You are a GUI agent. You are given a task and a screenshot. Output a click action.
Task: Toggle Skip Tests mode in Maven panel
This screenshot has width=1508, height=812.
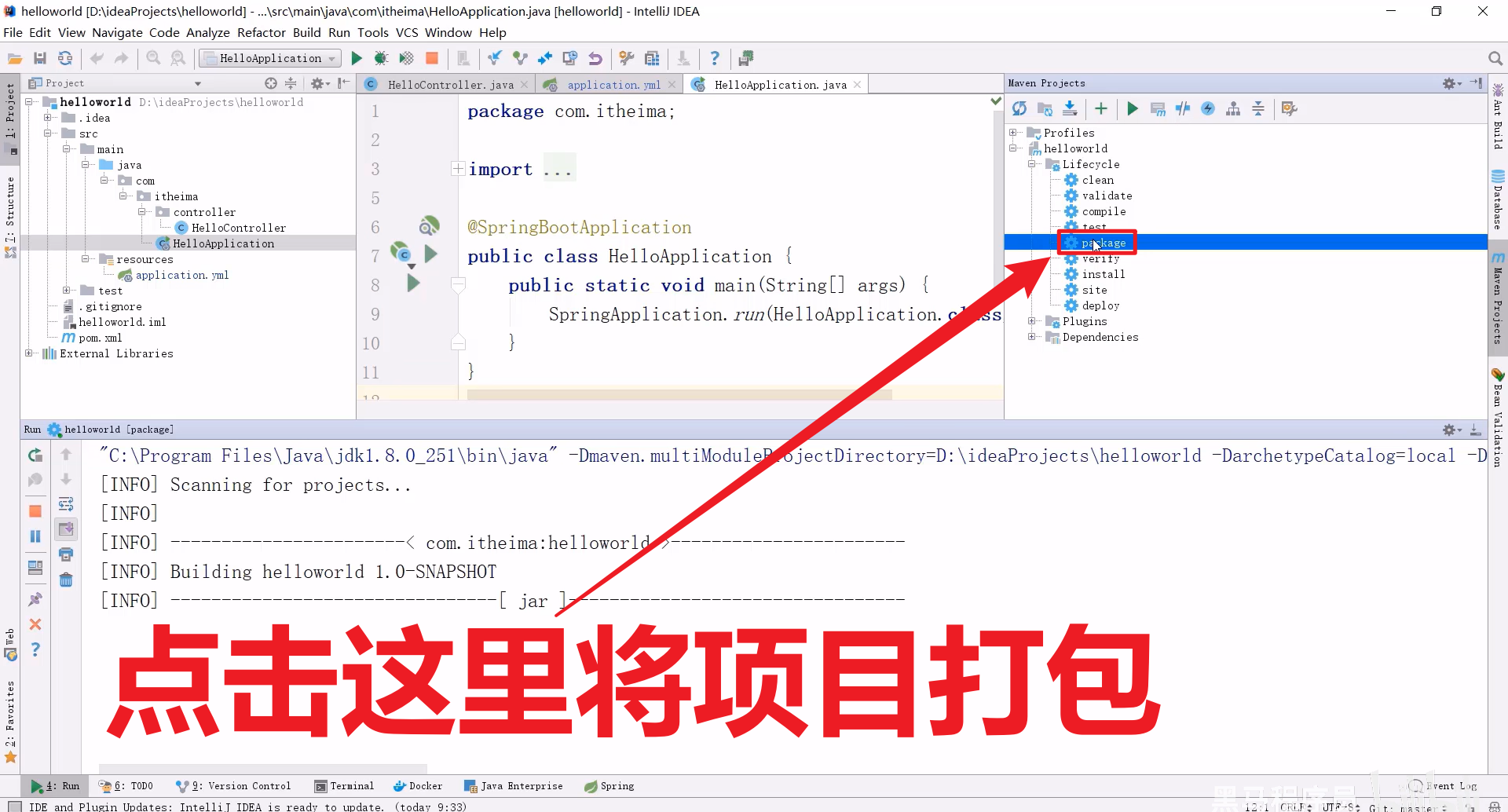click(x=1208, y=108)
